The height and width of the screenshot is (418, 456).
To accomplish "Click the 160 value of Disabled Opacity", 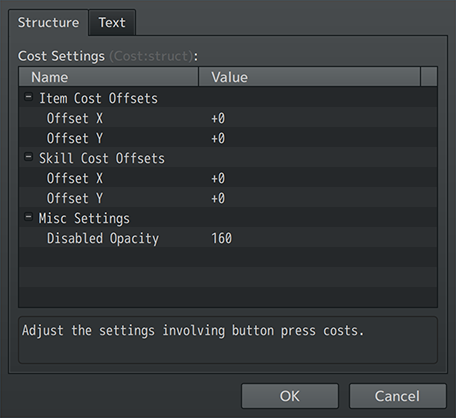I will tap(221, 238).
